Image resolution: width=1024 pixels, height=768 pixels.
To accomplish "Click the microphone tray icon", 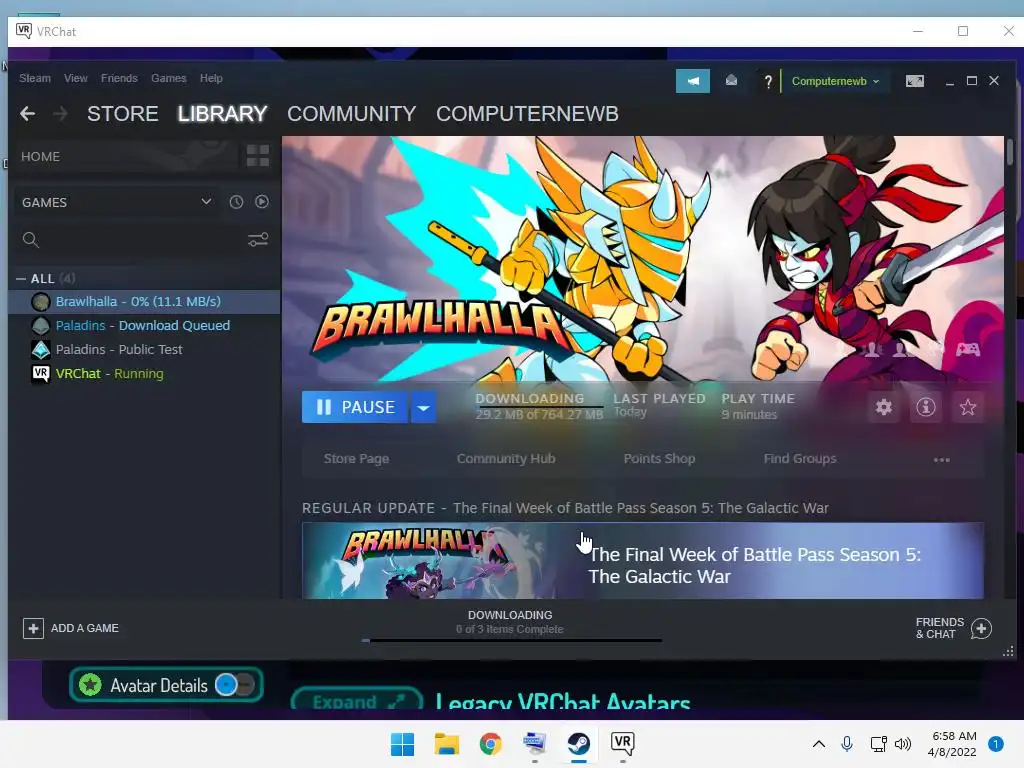I will (847, 744).
